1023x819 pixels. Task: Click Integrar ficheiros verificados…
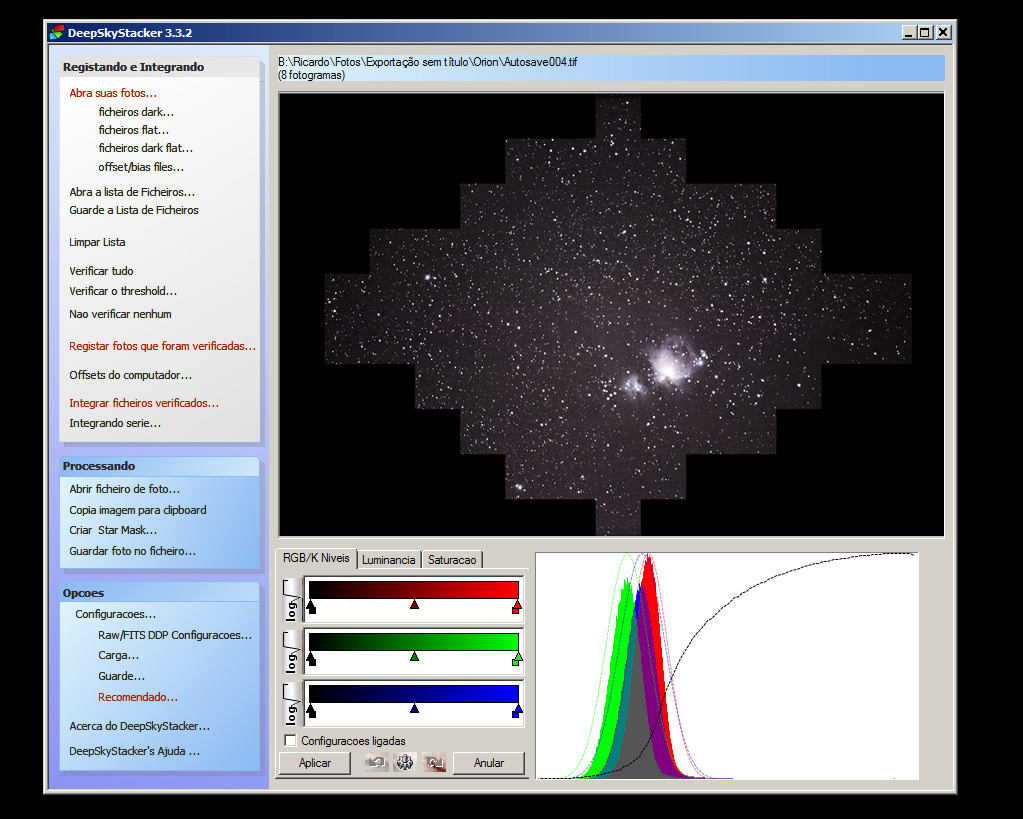tap(144, 403)
